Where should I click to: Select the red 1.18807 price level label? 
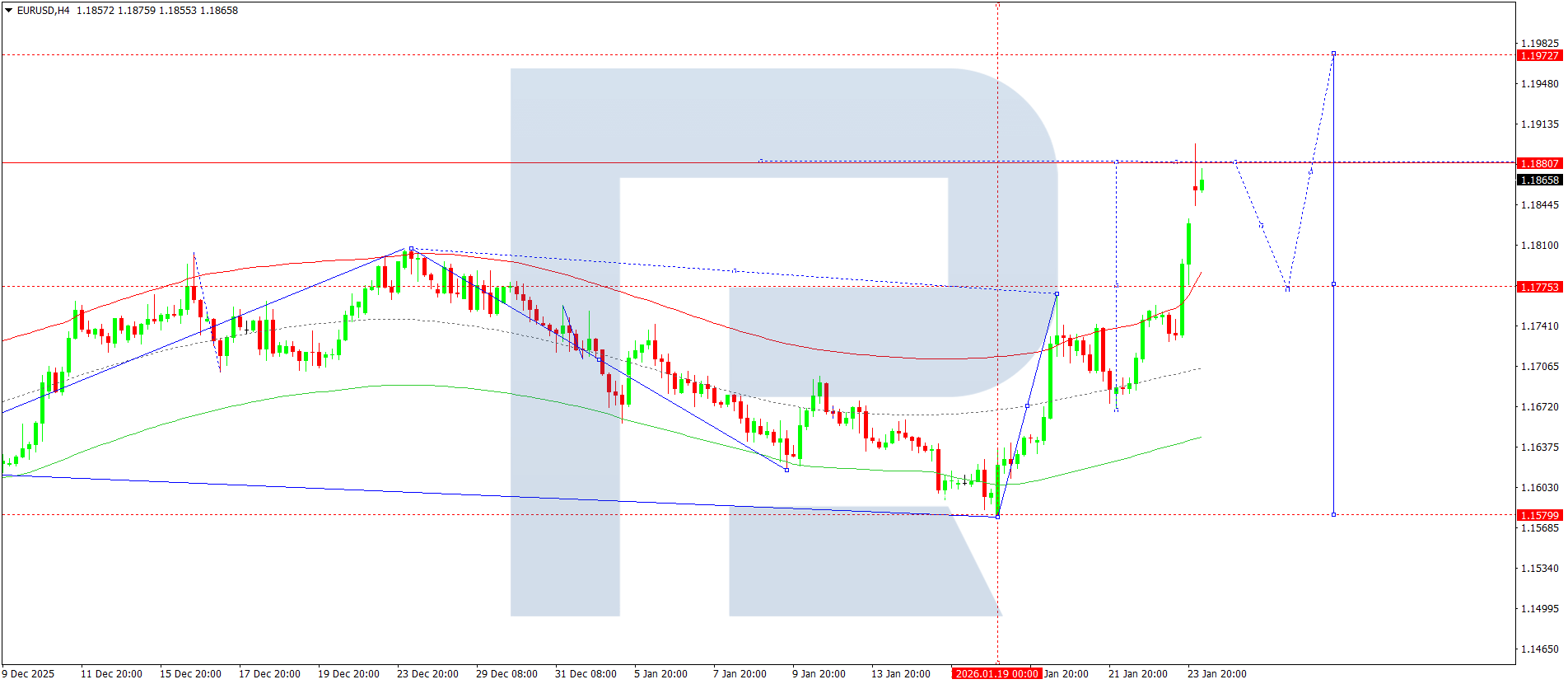1538,163
